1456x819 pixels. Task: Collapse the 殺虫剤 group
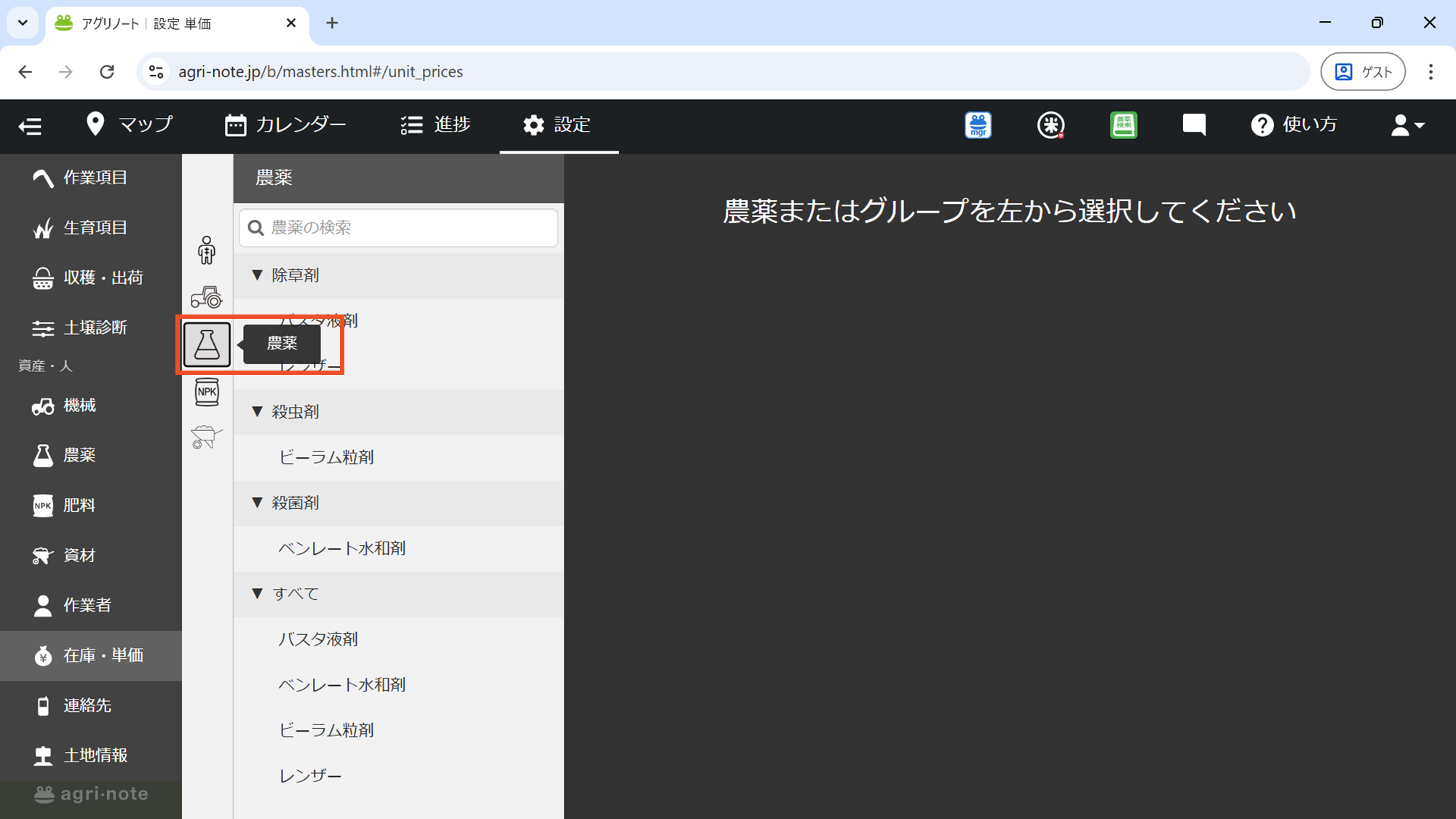click(398, 412)
